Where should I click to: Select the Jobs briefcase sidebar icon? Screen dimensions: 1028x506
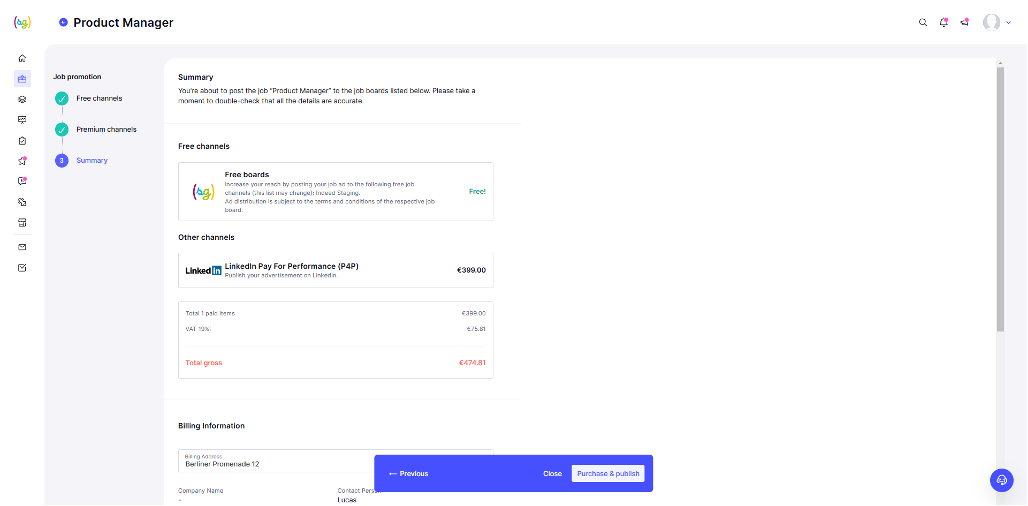(x=22, y=79)
